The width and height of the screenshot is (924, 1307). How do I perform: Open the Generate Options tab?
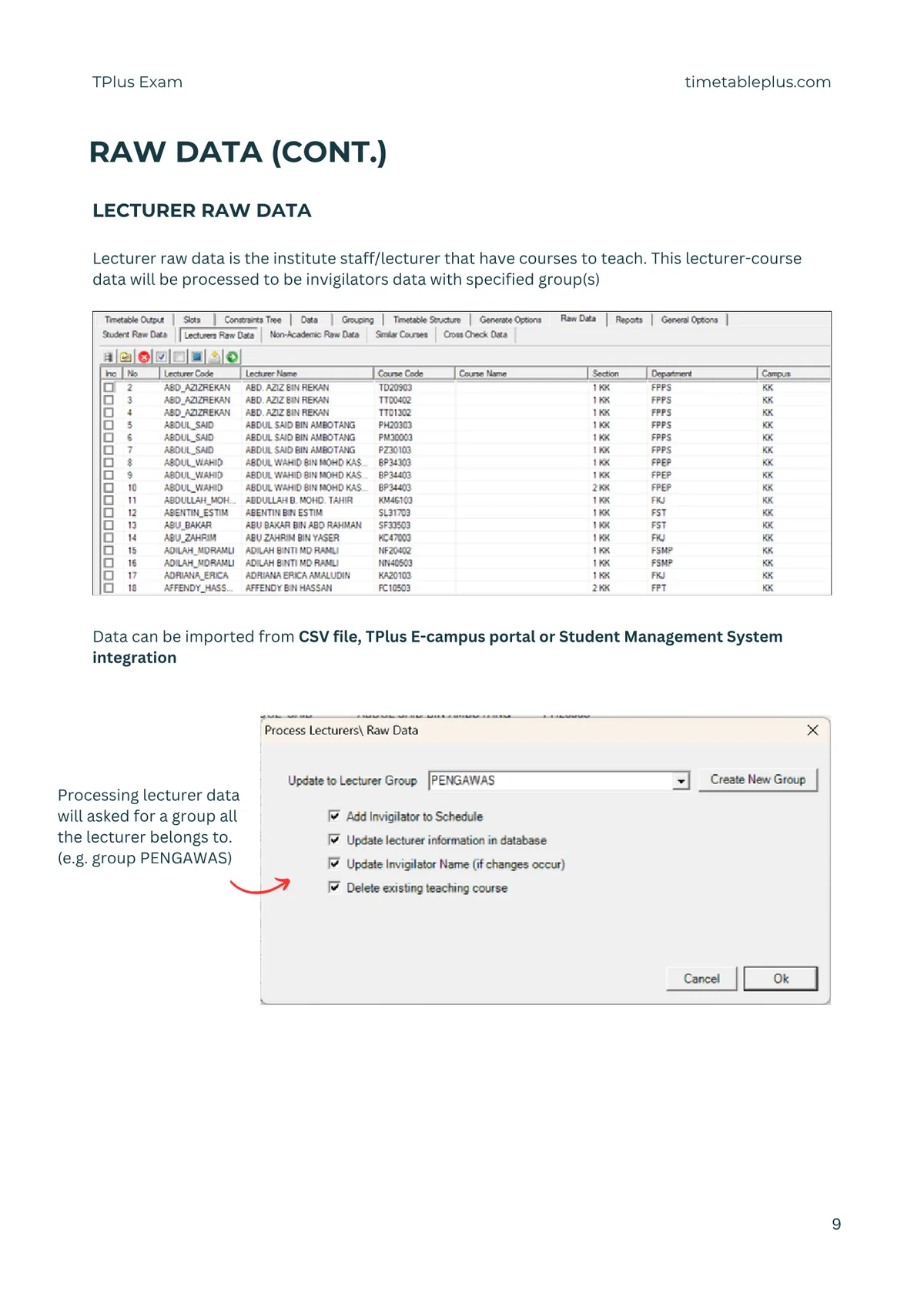point(511,320)
